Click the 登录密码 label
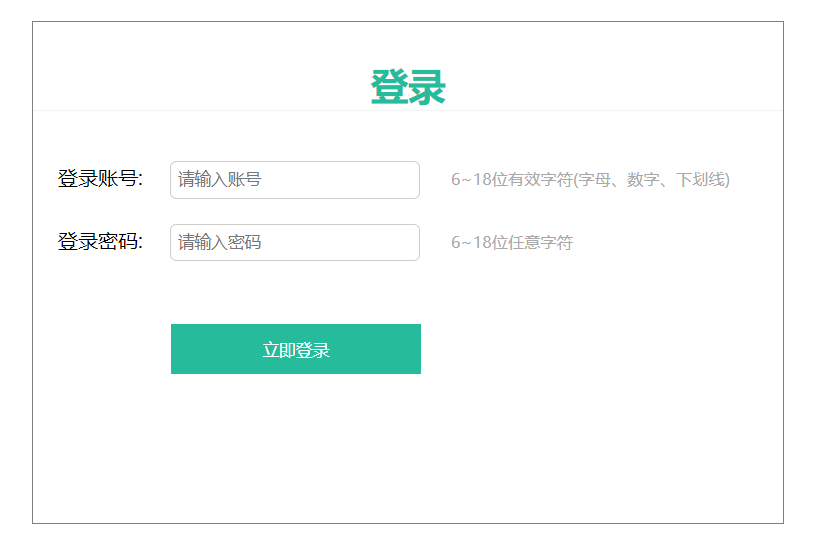Image resolution: width=833 pixels, height=551 pixels. (100, 243)
